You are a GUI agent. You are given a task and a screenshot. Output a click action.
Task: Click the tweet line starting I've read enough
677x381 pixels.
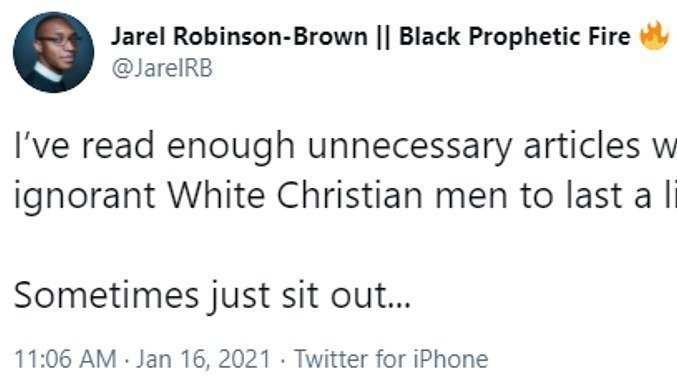point(345,147)
